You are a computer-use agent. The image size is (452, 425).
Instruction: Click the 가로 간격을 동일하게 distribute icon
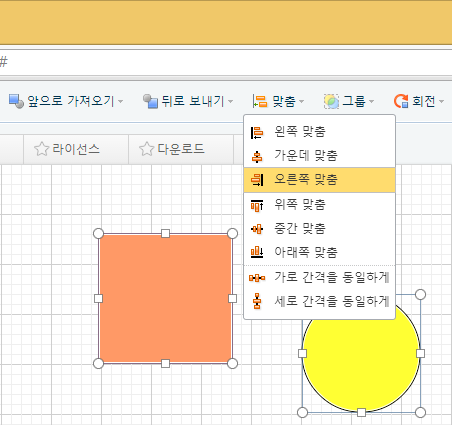coord(257,278)
